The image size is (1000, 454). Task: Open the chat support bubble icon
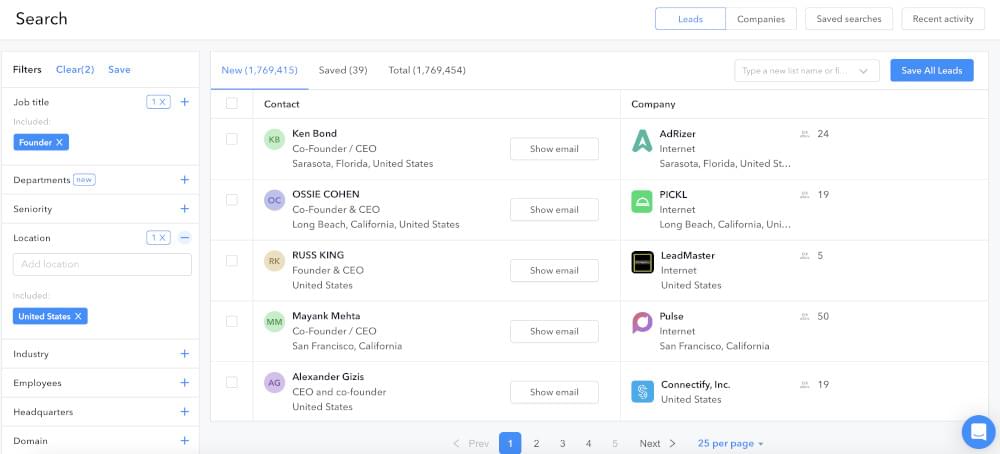tap(977, 431)
